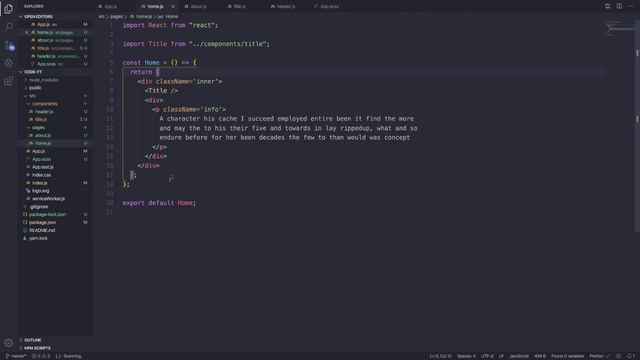Open App.scss in the Open Editors list

pos(55,64)
